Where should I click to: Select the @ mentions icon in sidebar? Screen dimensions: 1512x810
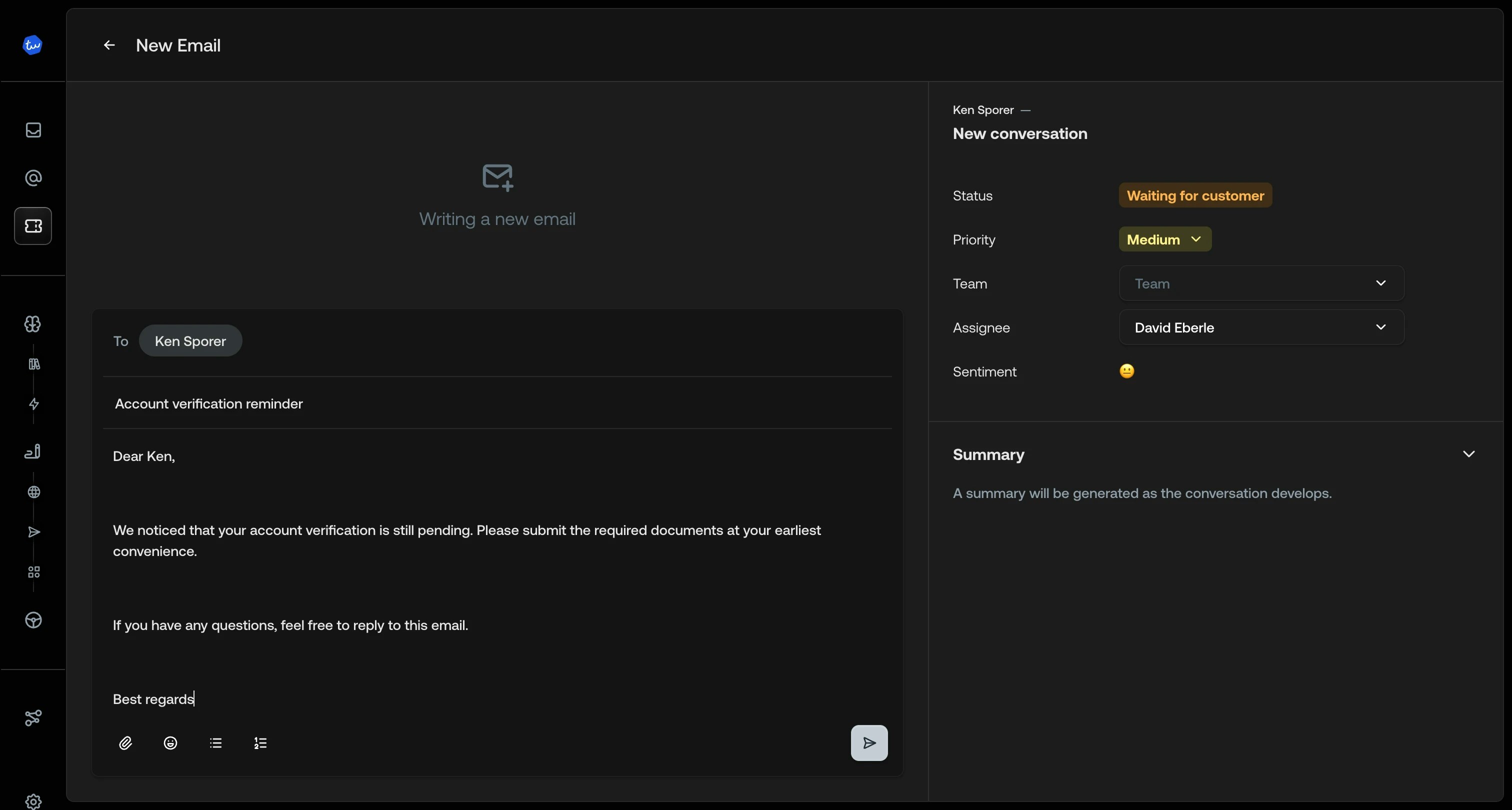(x=33, y=178)
